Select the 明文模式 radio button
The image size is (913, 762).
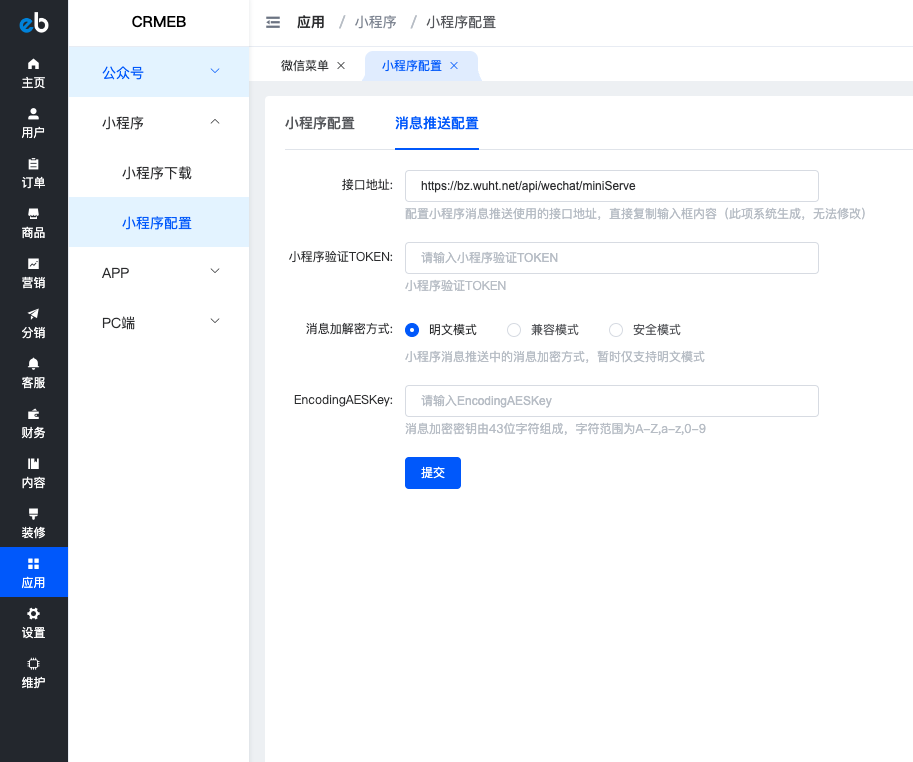tap(412, 330)
